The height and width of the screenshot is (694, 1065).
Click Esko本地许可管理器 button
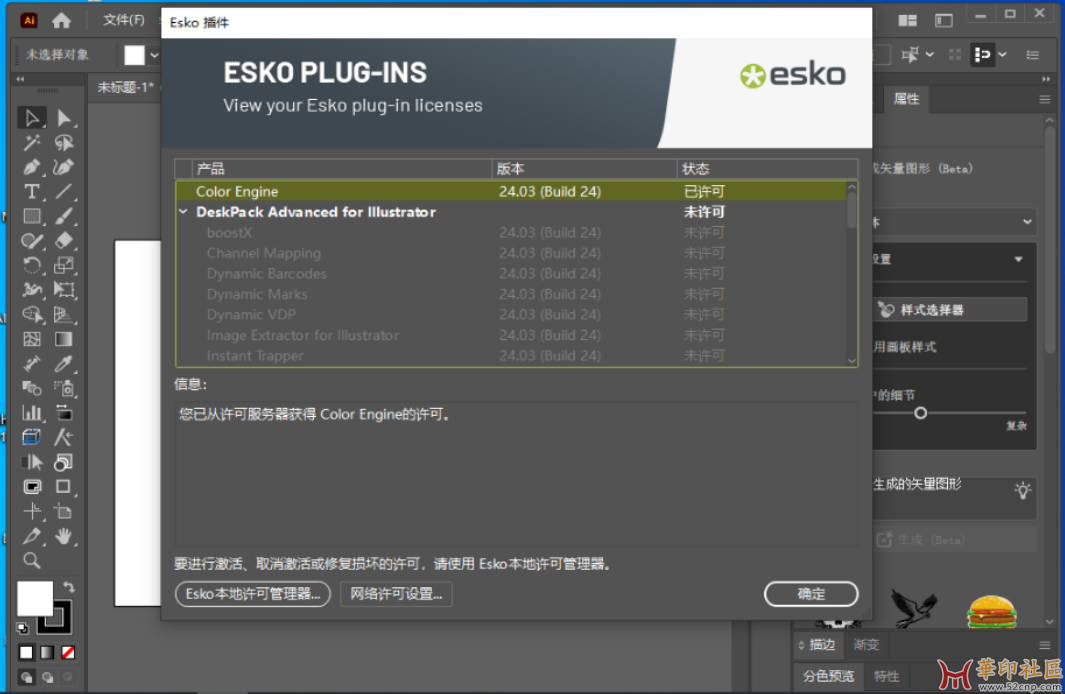point(253,593)
